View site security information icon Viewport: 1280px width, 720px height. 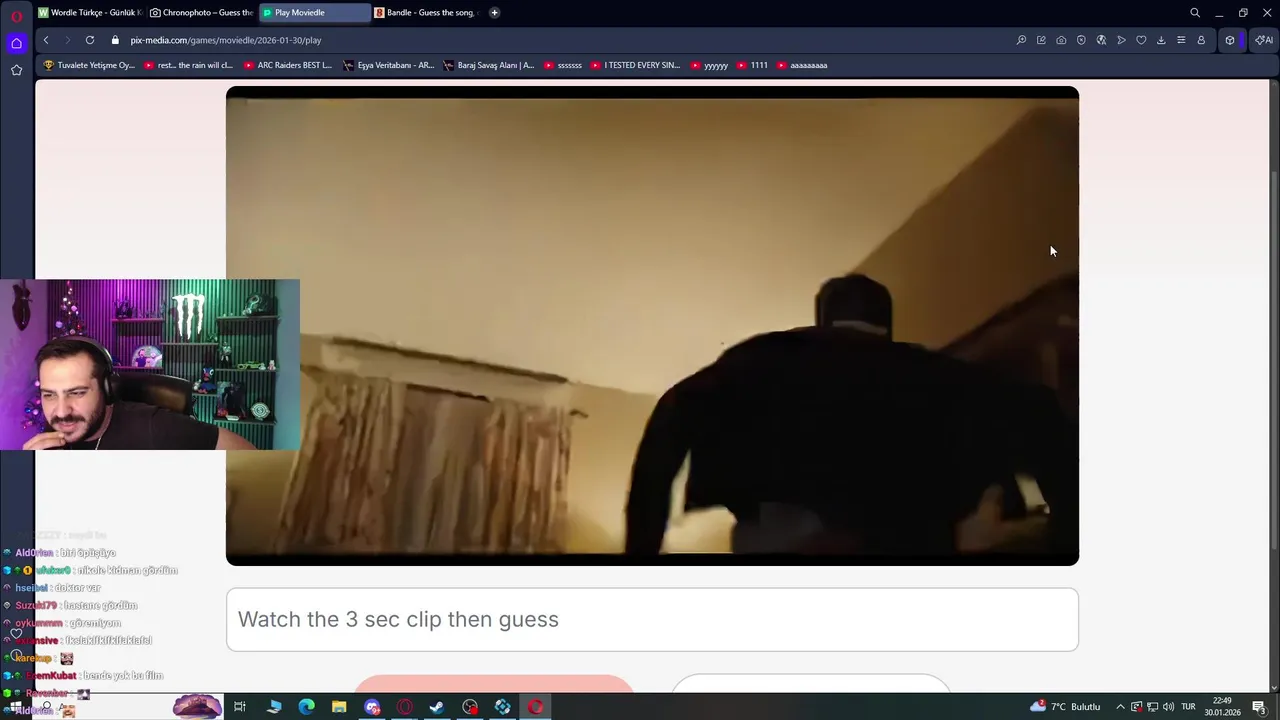click(115, 40)
